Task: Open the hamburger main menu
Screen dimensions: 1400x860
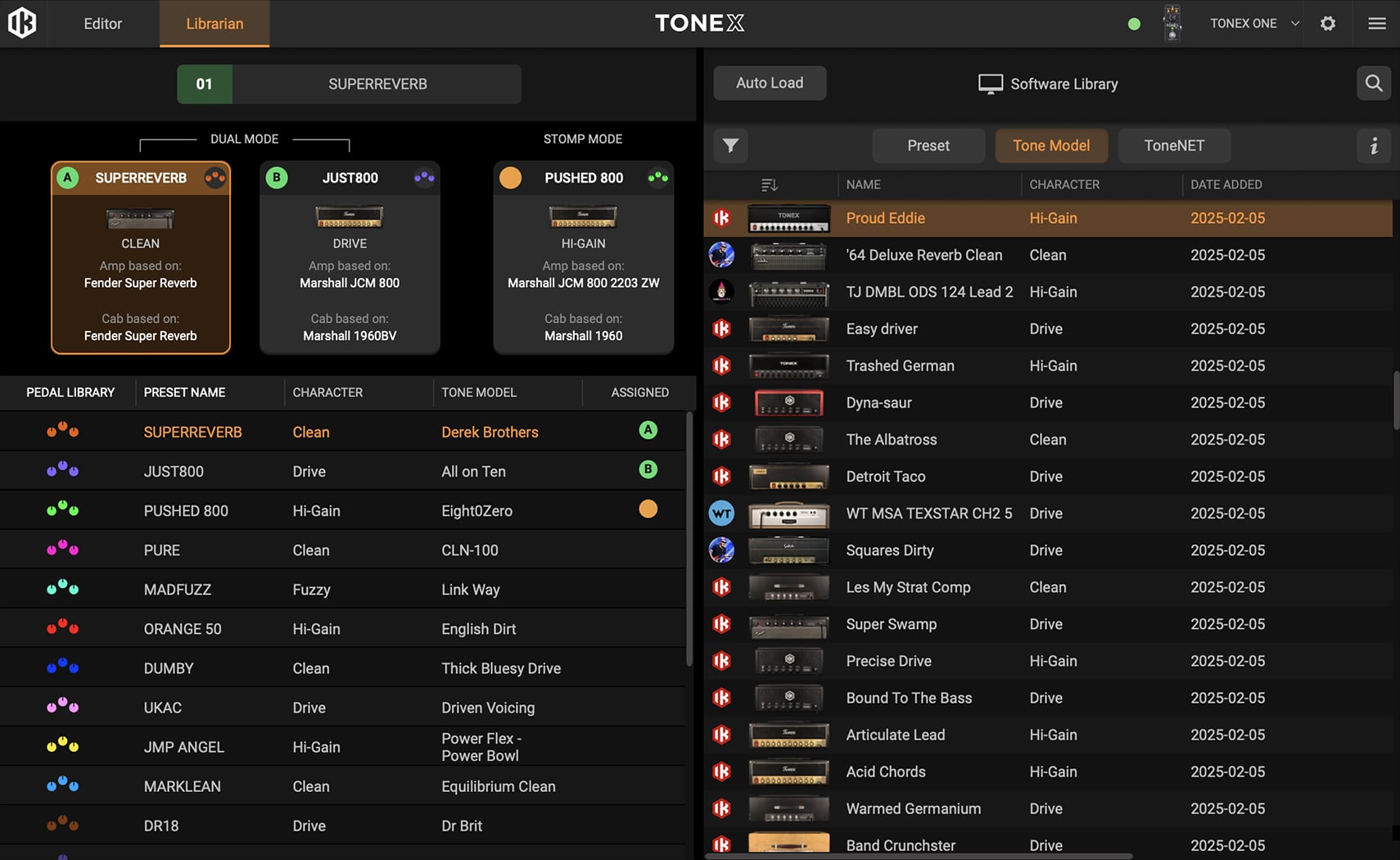Action: coord(1376,23)
